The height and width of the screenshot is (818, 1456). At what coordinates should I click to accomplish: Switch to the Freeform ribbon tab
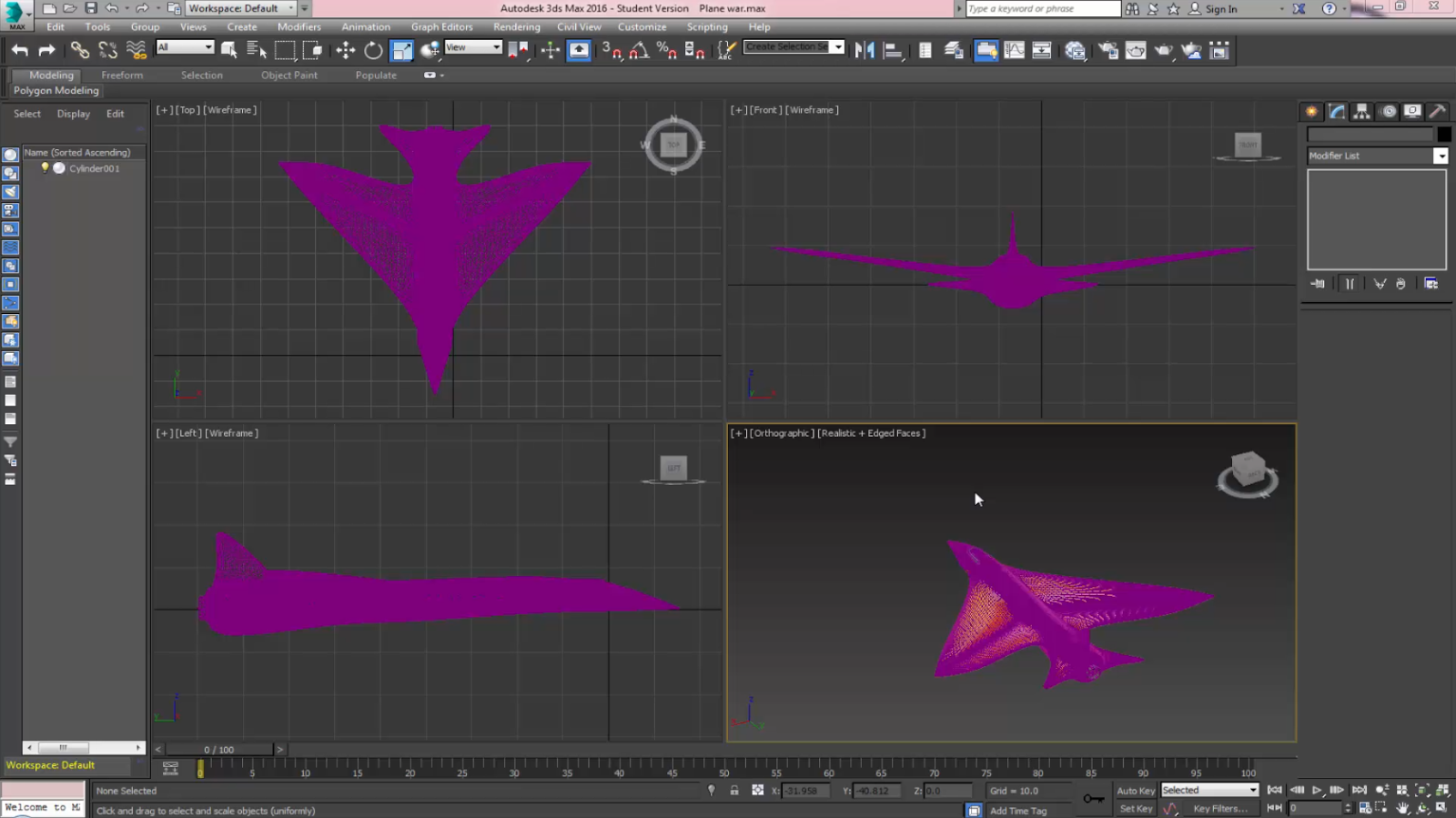tap(122, 76)
